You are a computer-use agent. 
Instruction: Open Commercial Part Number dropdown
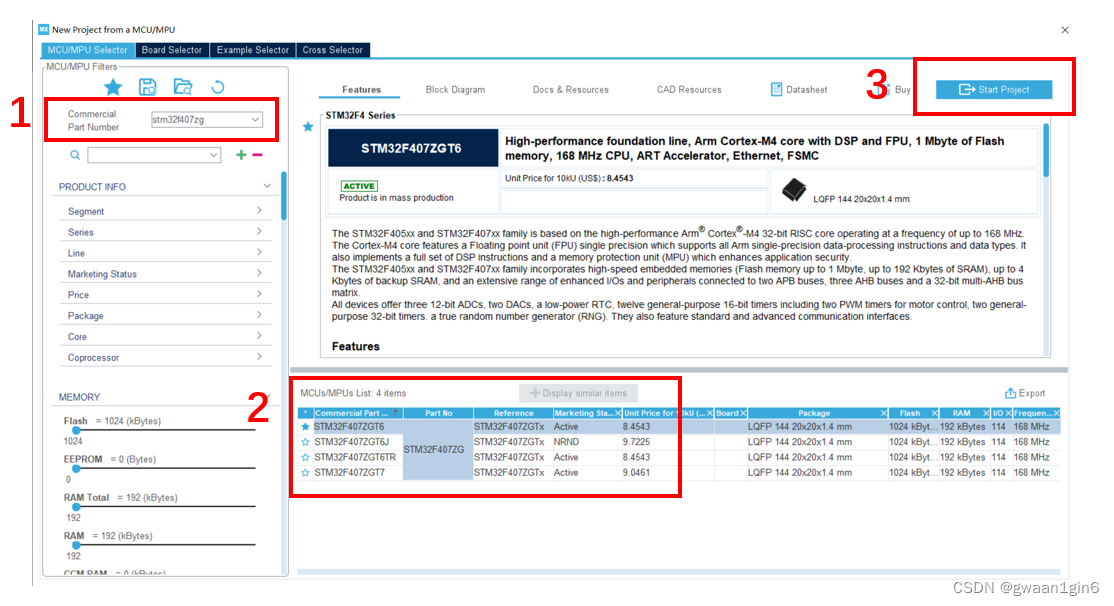click(255, 119)
